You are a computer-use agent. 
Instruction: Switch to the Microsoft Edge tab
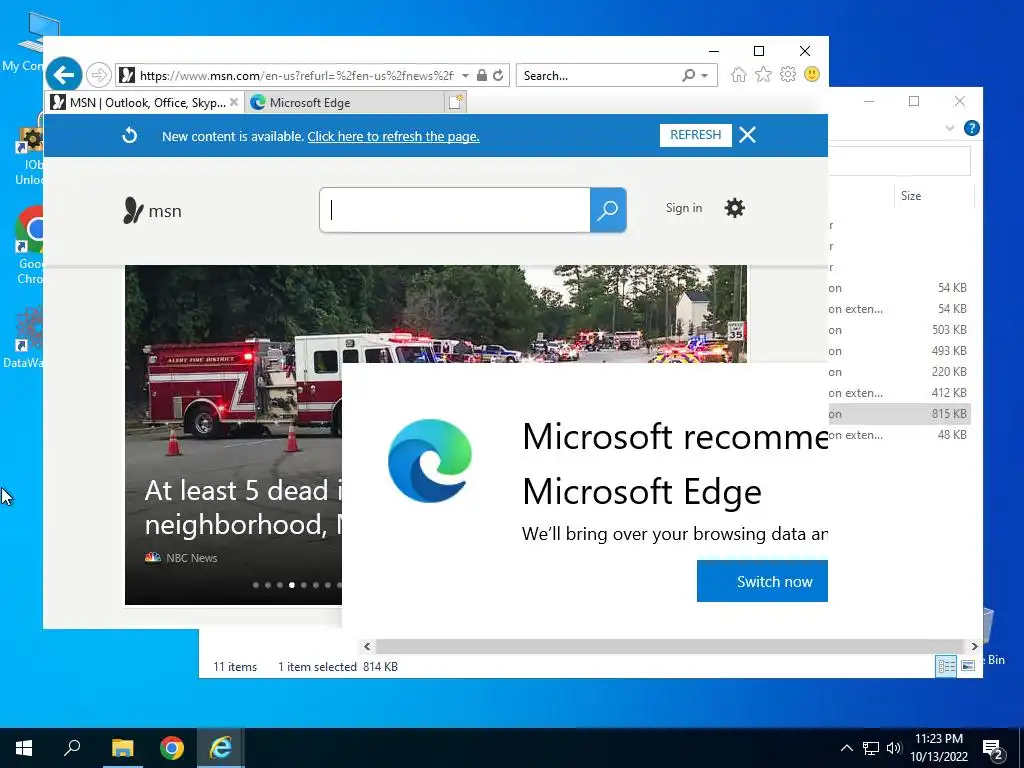pos(346,103)
